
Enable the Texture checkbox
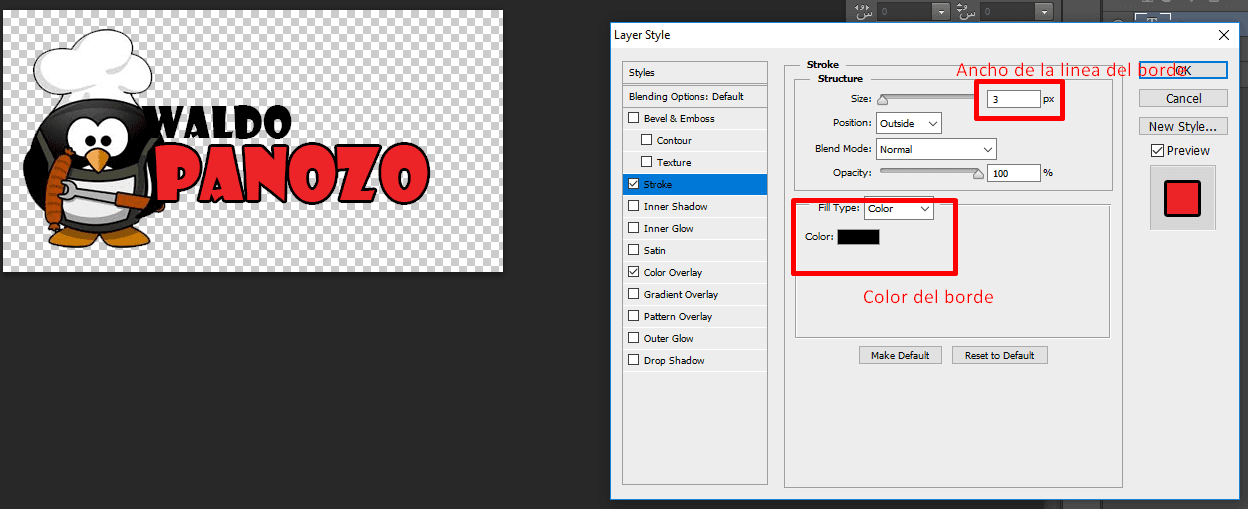[x=646, y=162]
